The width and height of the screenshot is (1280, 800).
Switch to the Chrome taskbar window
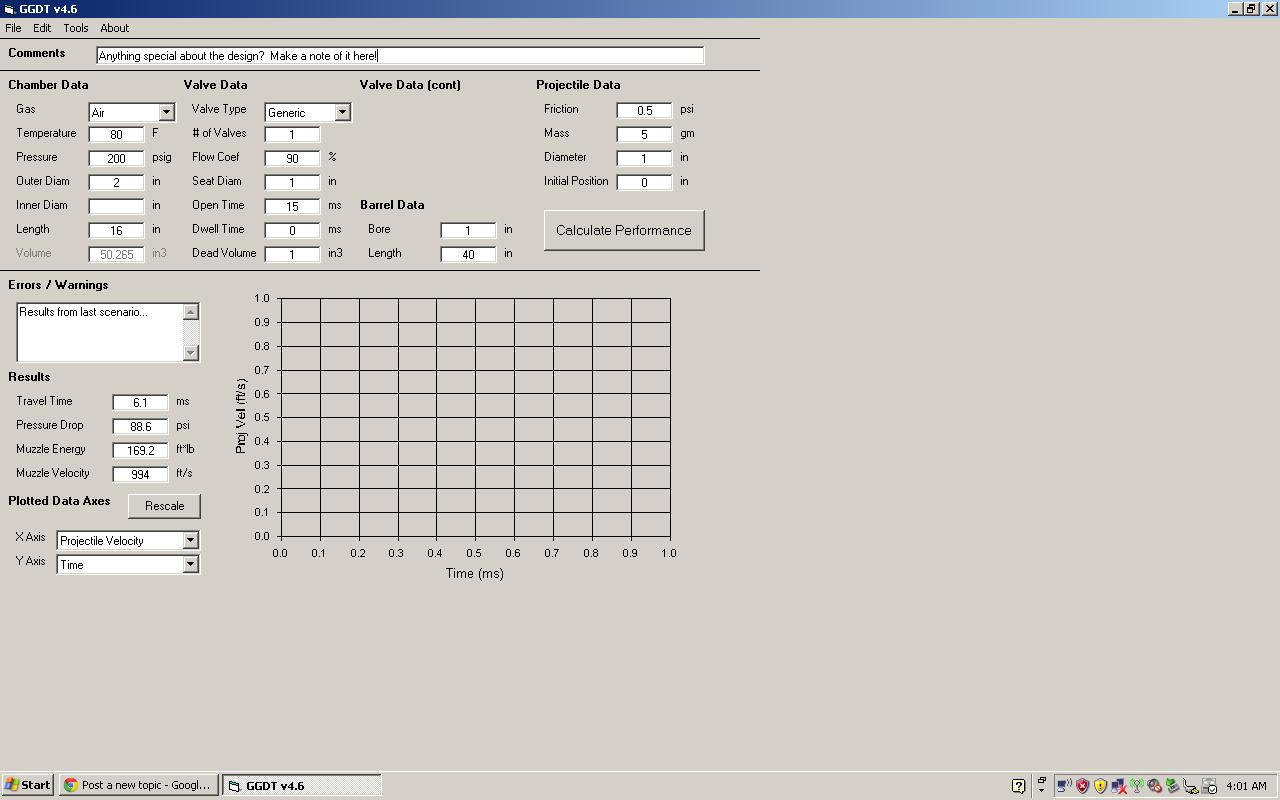coord(138,785)
